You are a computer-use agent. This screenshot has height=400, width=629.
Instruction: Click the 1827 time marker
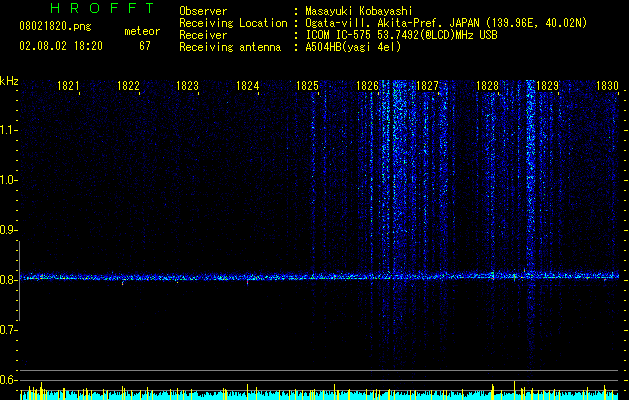[427, 86]
